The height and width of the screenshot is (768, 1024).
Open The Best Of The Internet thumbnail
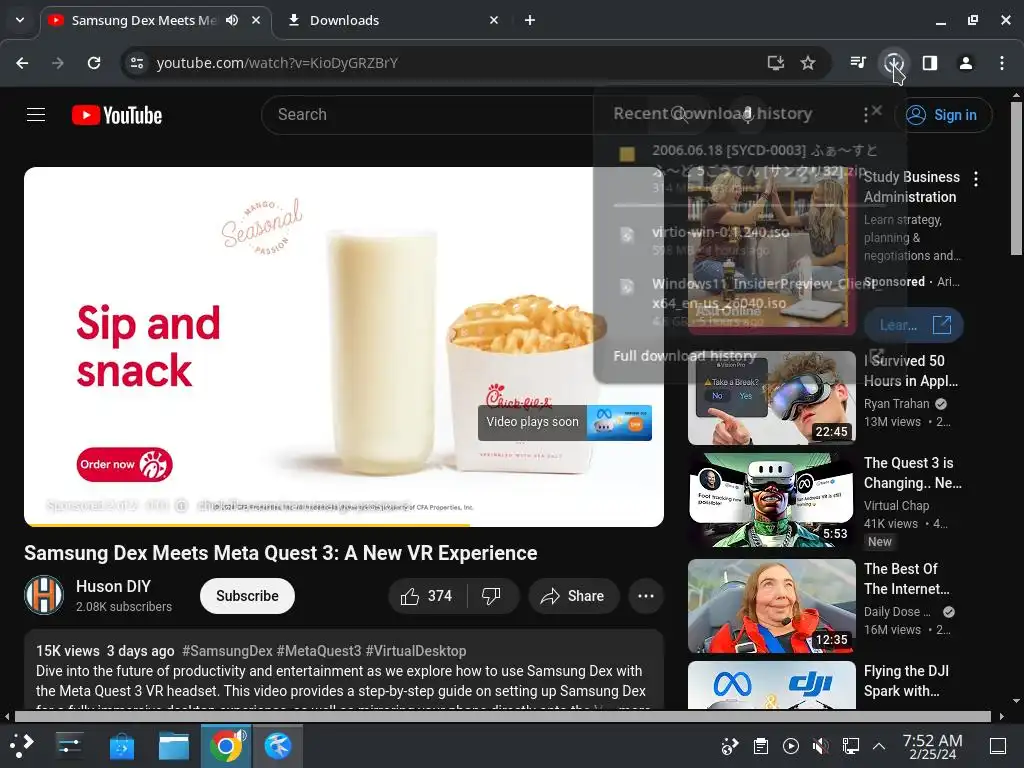tap(772, 605)
